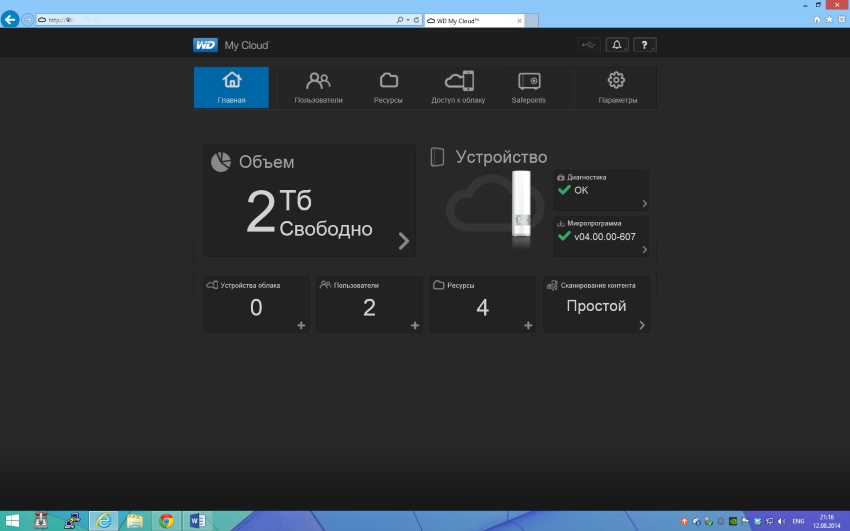Open a new browser tab
The width and height of the screenshot is (850, 531).
[532, 21]
